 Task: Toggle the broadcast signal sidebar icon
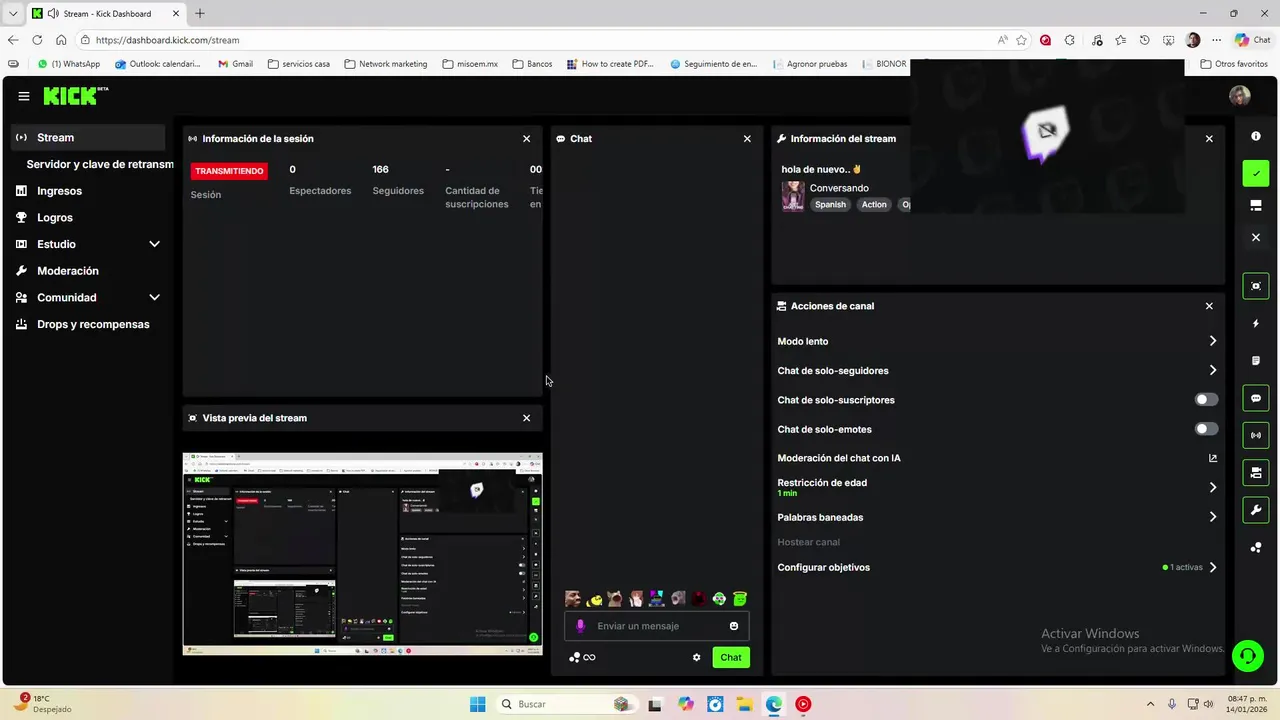[1256, 436]
